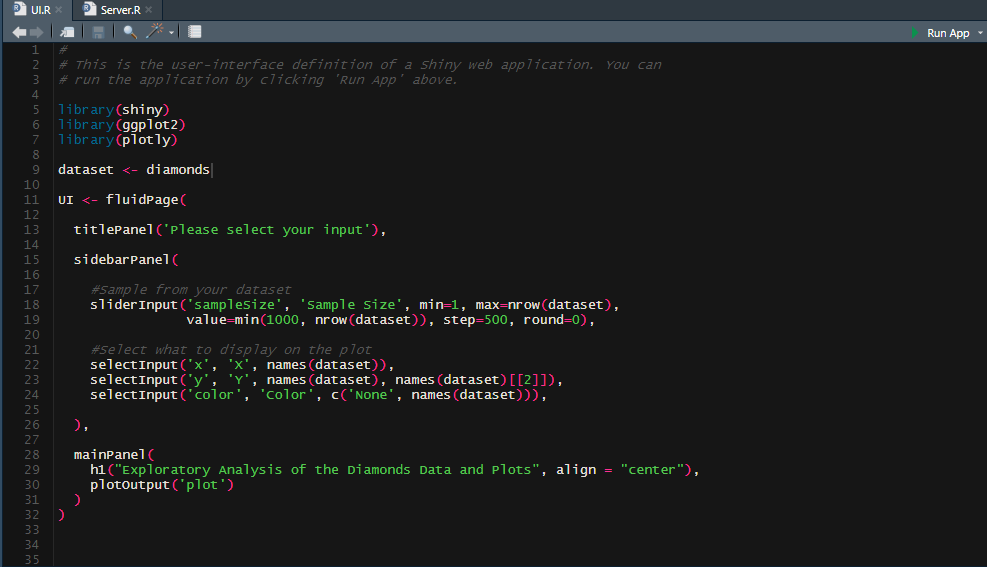
Task: Click line number 28 in gutter
Action: (x=31, y=455)
